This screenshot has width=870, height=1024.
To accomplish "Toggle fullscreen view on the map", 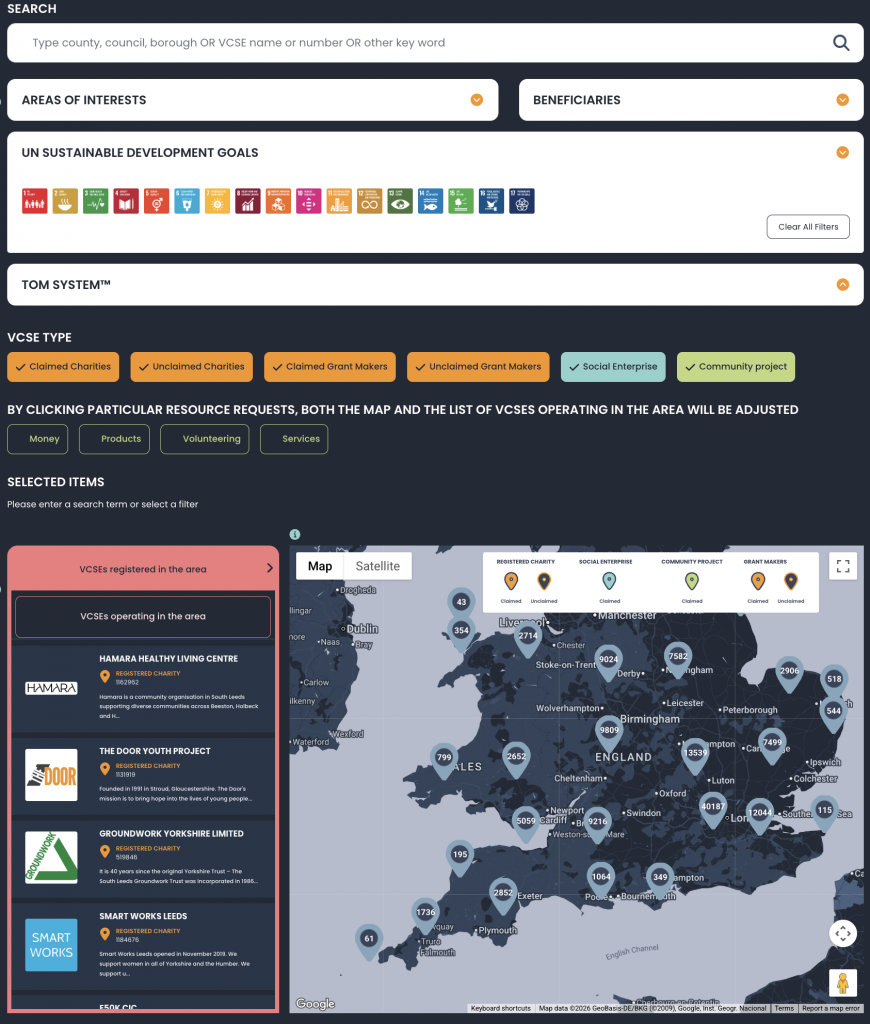I will pos(842,566).
